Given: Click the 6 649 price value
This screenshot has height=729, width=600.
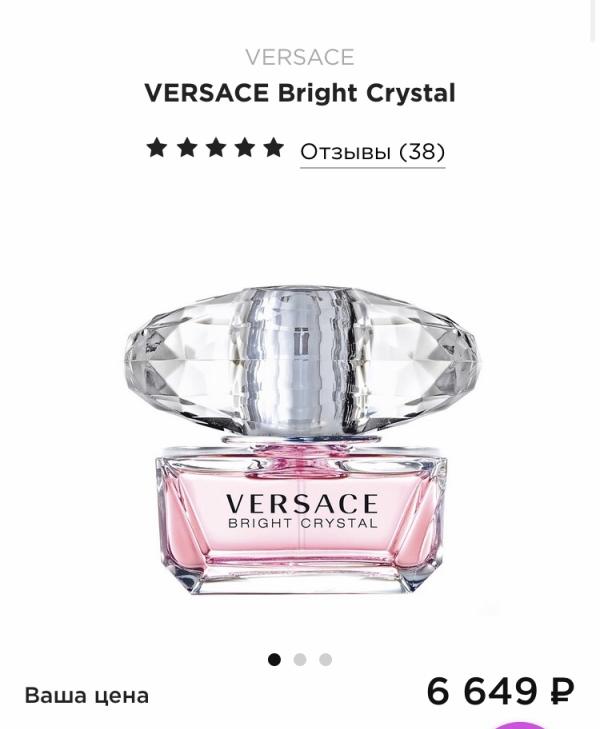Looking at the screenshot, I should tap(482, 691).
